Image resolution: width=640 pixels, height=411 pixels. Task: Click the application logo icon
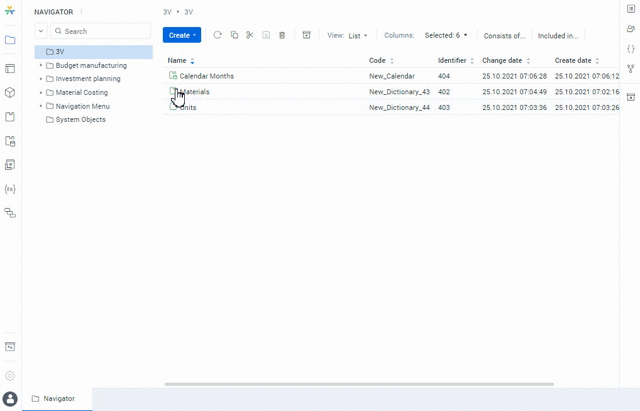10,11
